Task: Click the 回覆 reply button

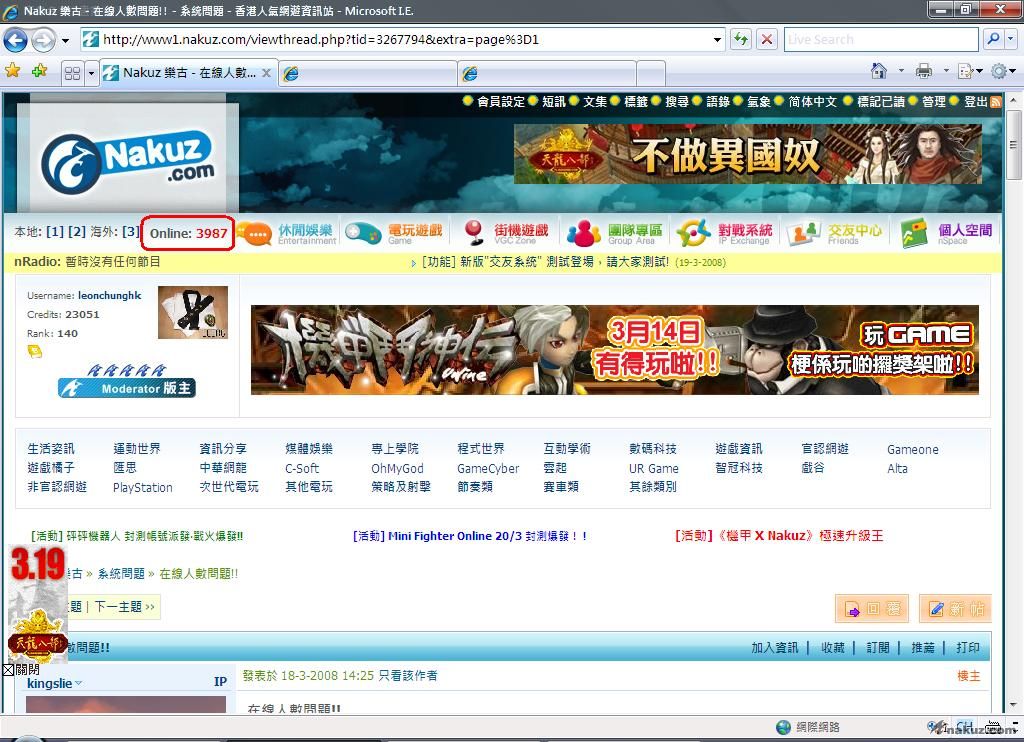Action: coord(873,609)
